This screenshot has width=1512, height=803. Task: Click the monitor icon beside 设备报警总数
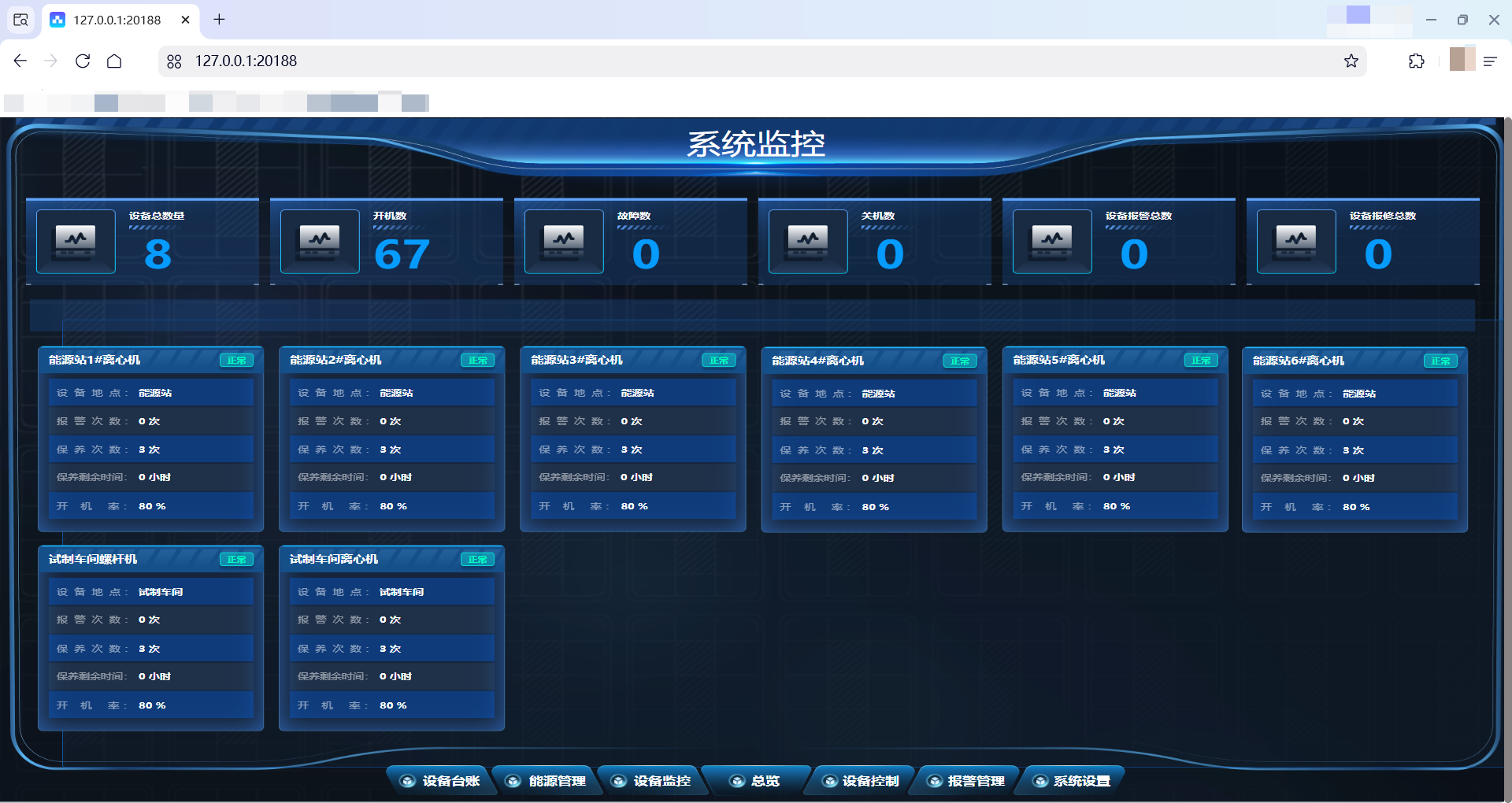point(1052,242)
